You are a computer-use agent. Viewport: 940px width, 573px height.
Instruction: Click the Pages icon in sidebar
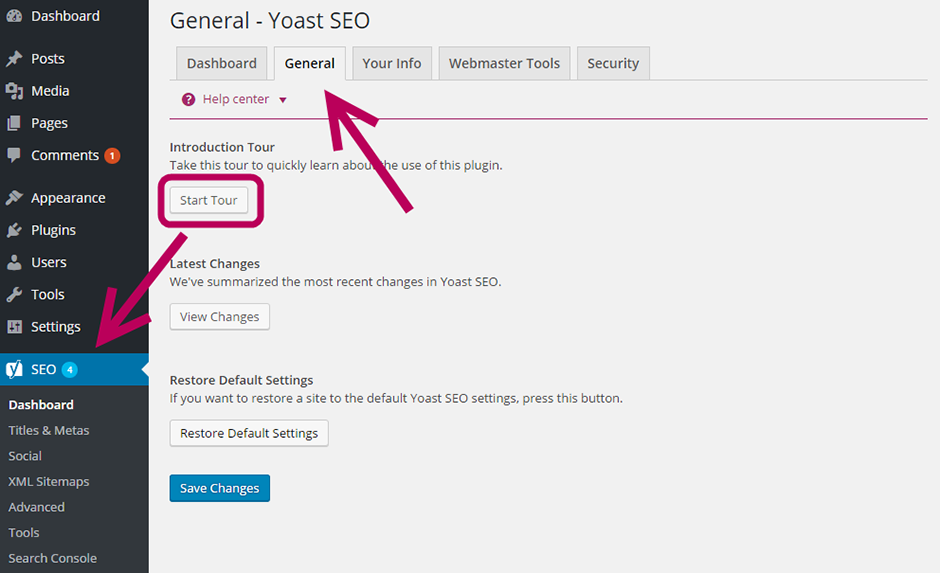pos(14,123)
